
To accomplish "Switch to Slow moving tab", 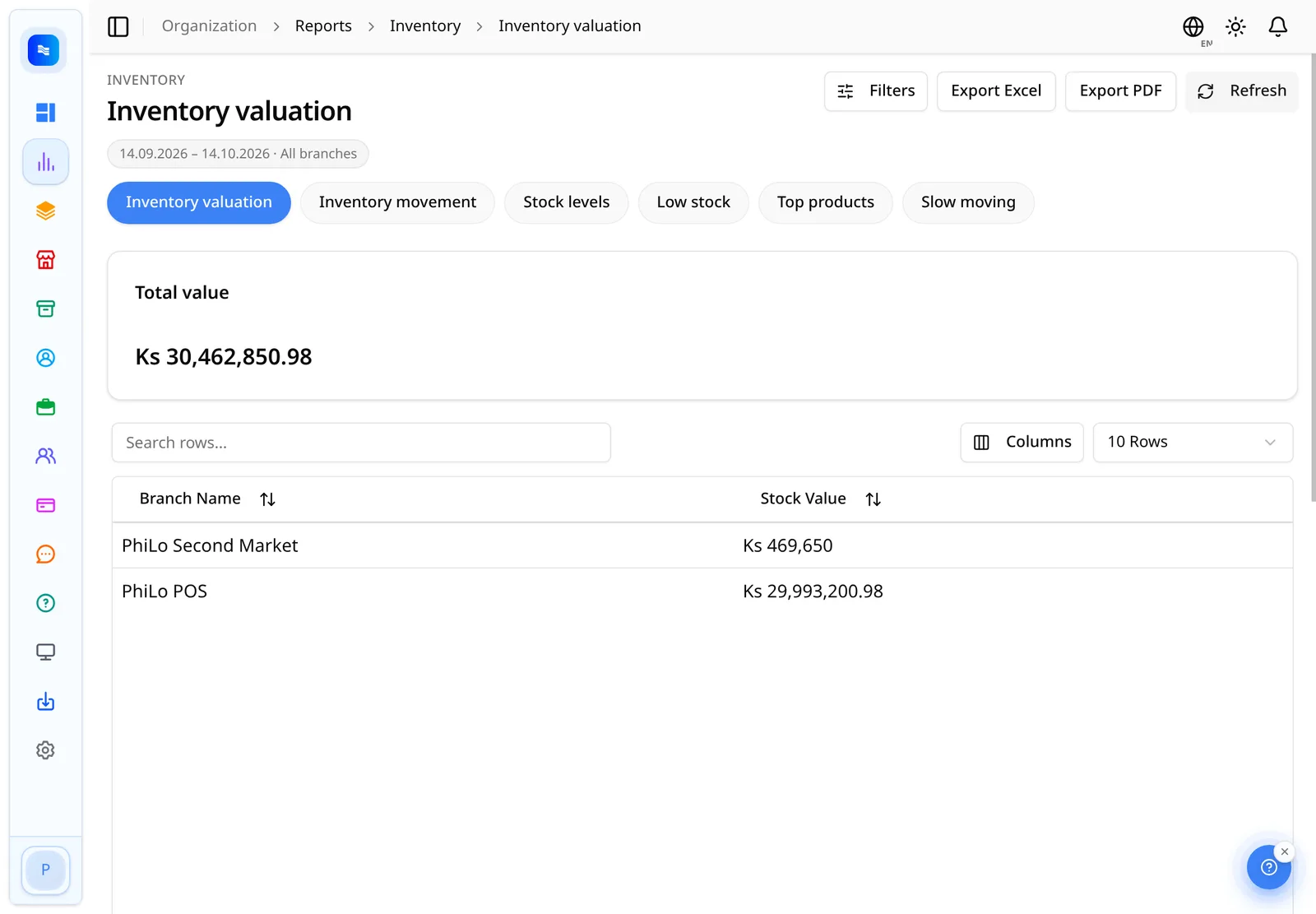I will click(968, 202).
